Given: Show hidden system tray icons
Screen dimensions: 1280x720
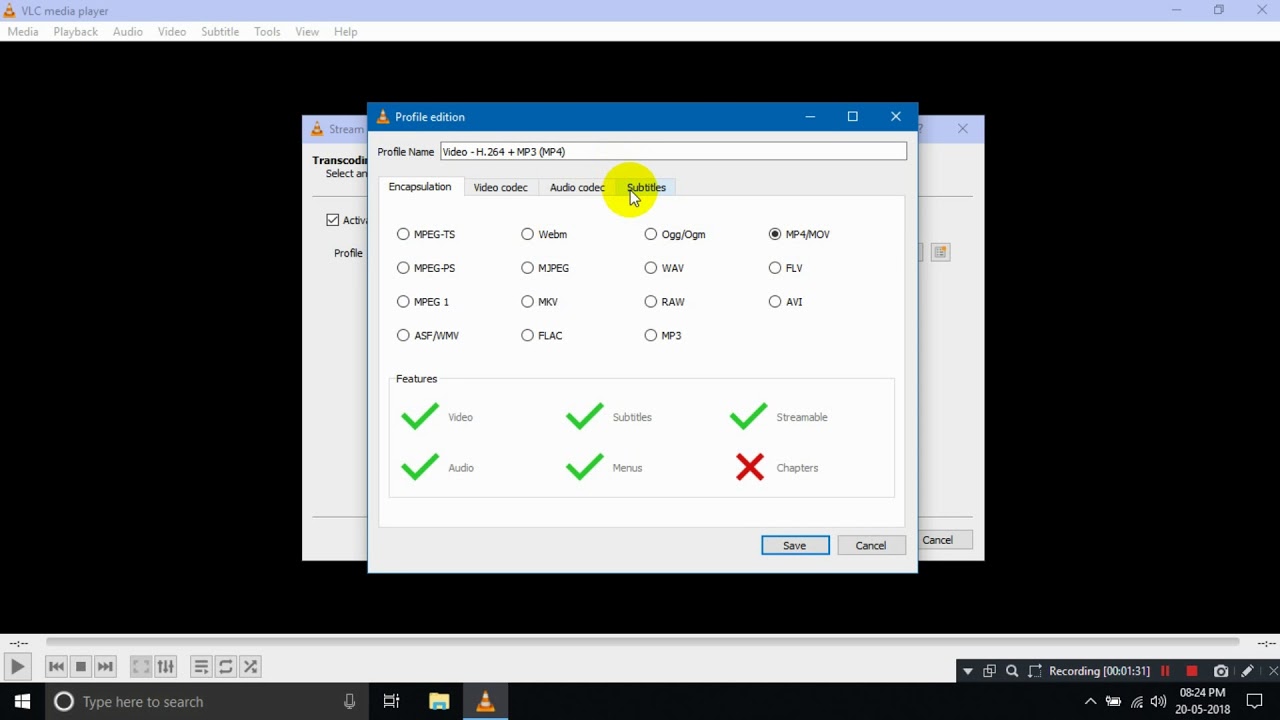Looking at the screenshot, I should [x=1090, y=701].
